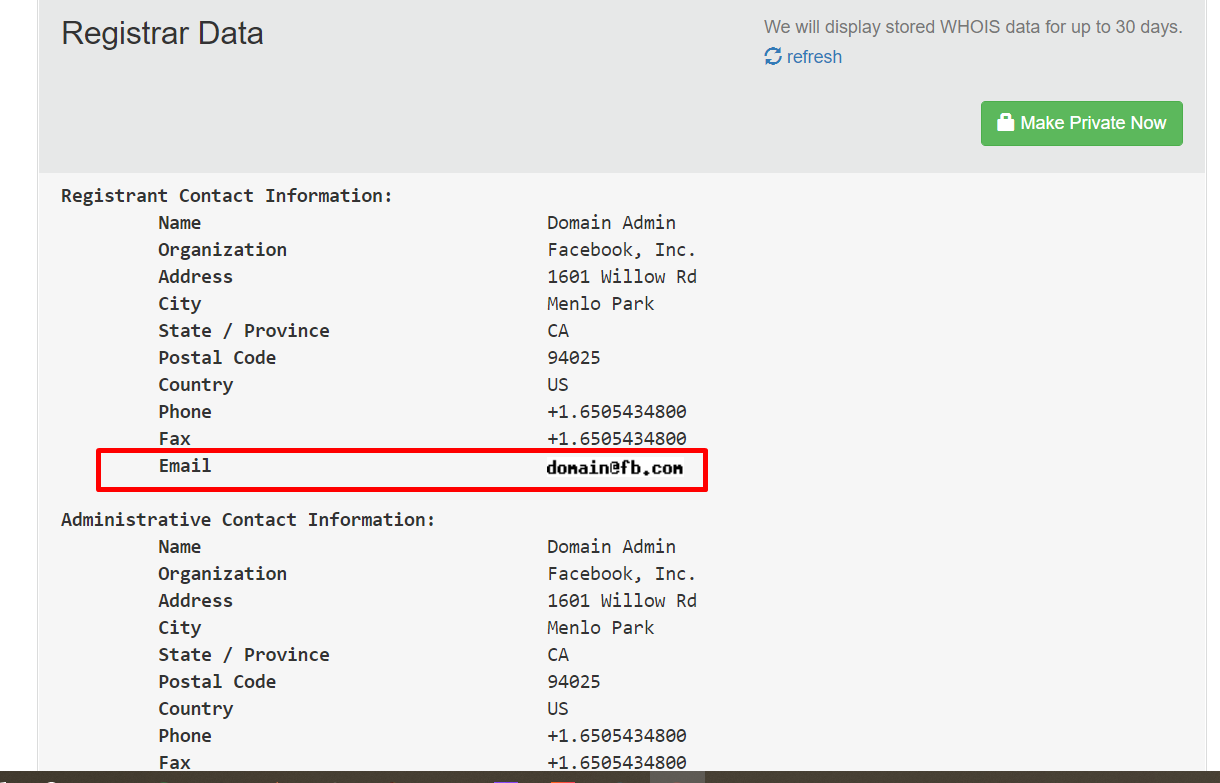The height and width of the screenshot is (783, 1220).
Task: Click the Registrant Email label
Action: click(185, 466)
